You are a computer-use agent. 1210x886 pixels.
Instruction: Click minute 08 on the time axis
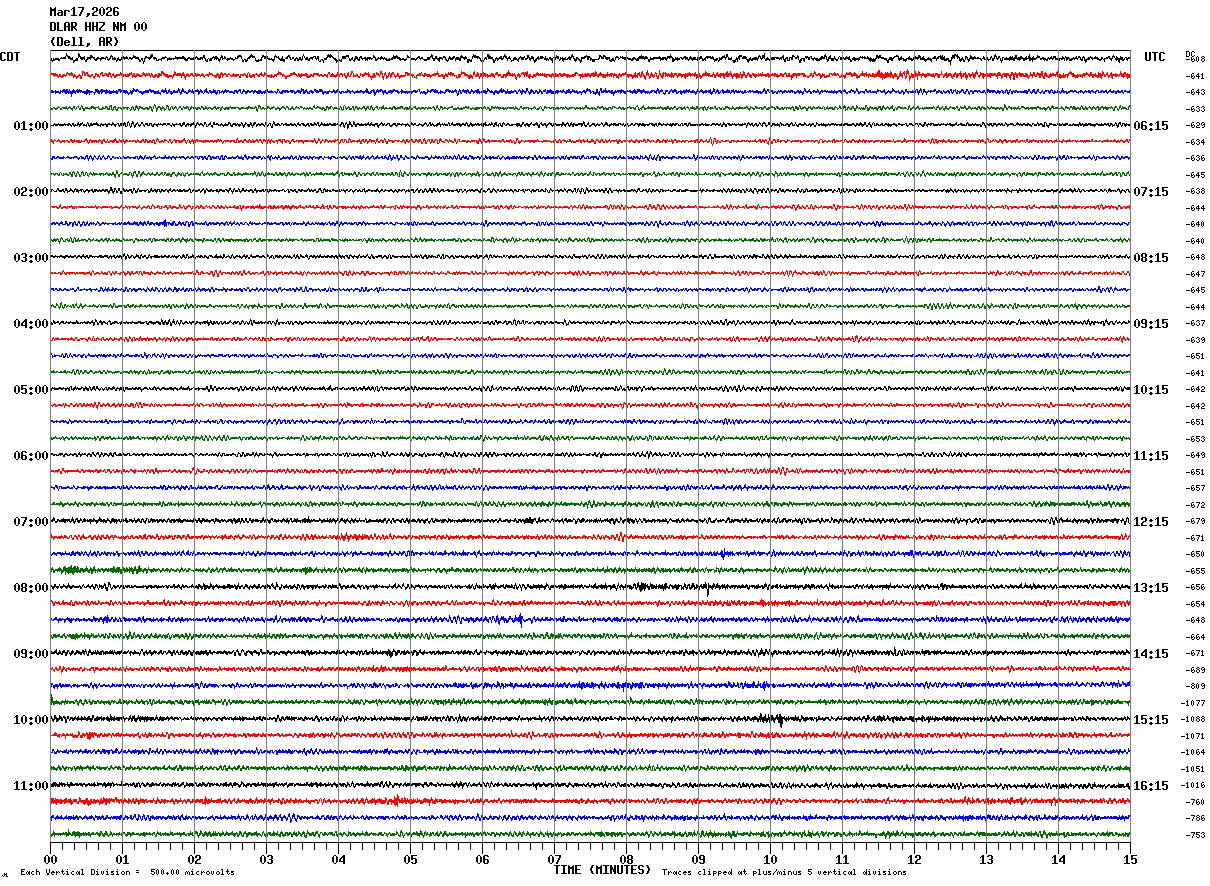[x=626, y=859]
